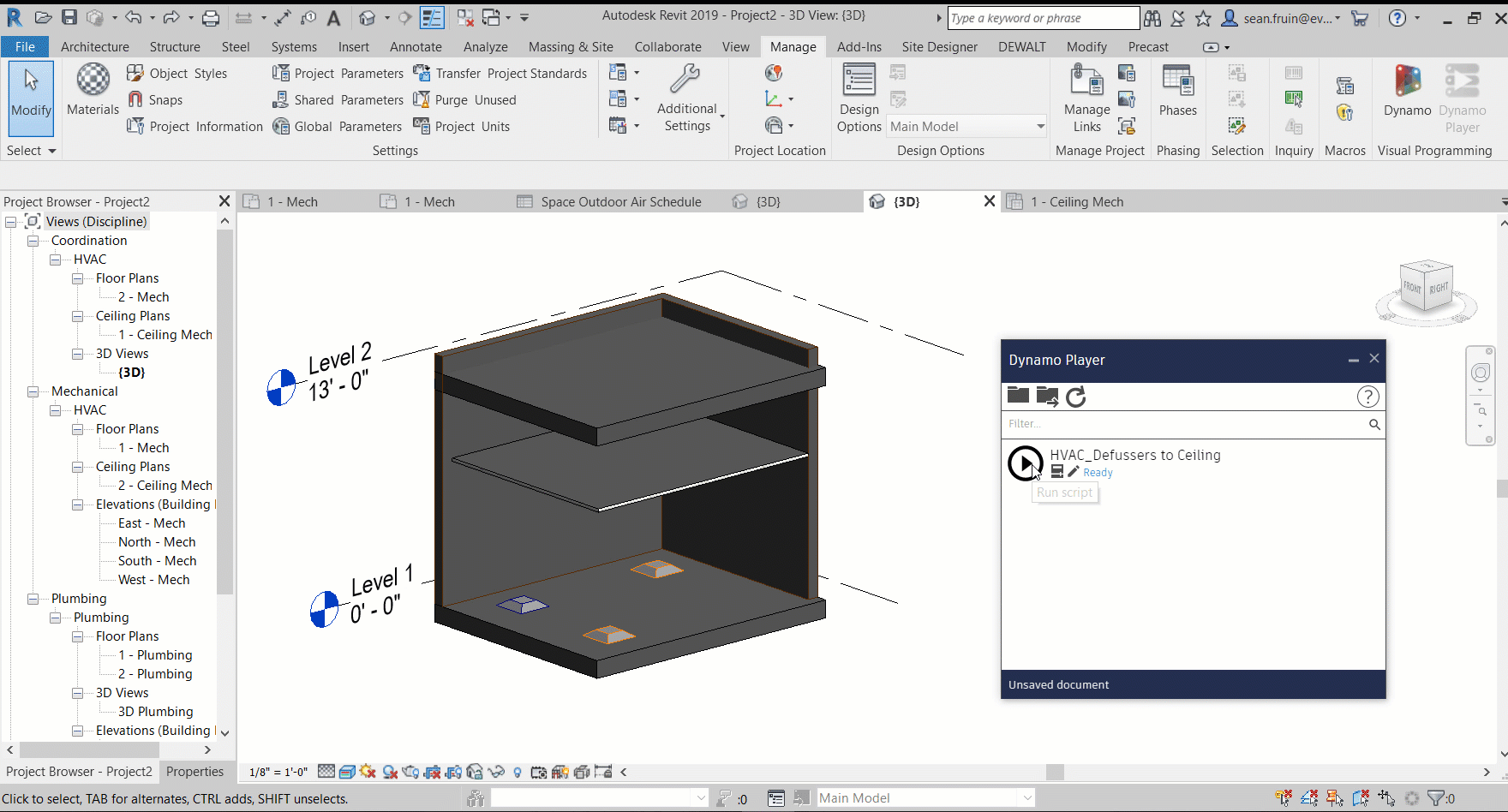
Task: Open Dynamo Player help
Action: (x=1368, y=397)
